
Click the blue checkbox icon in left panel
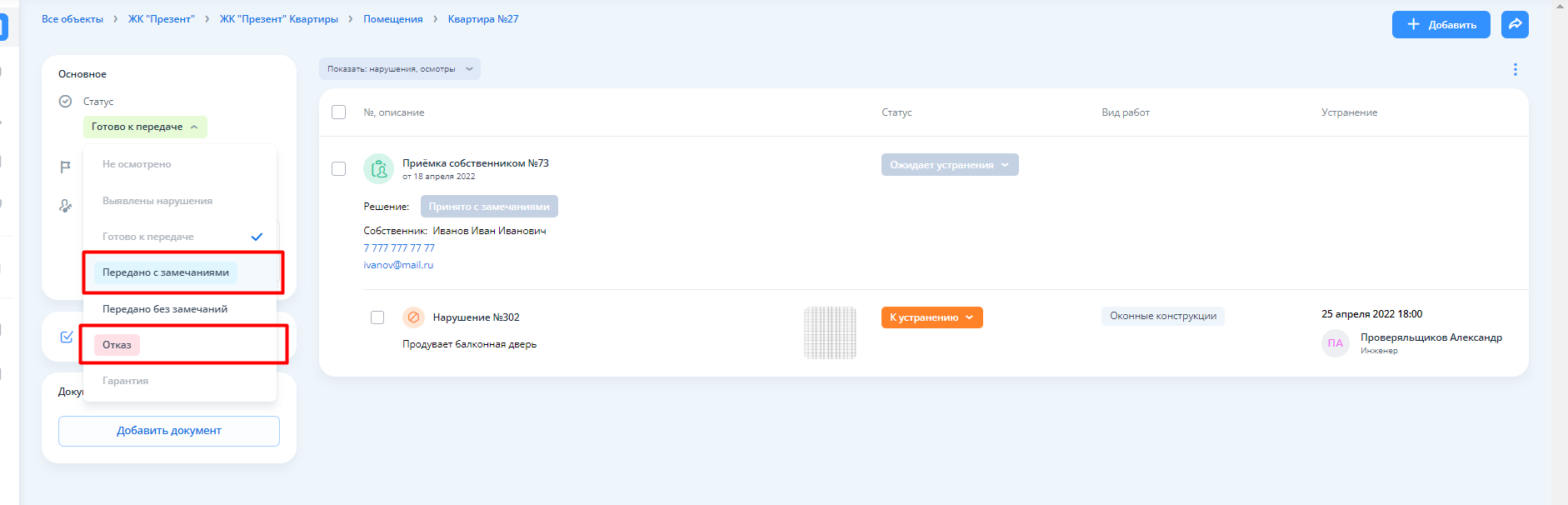[67, 337]
